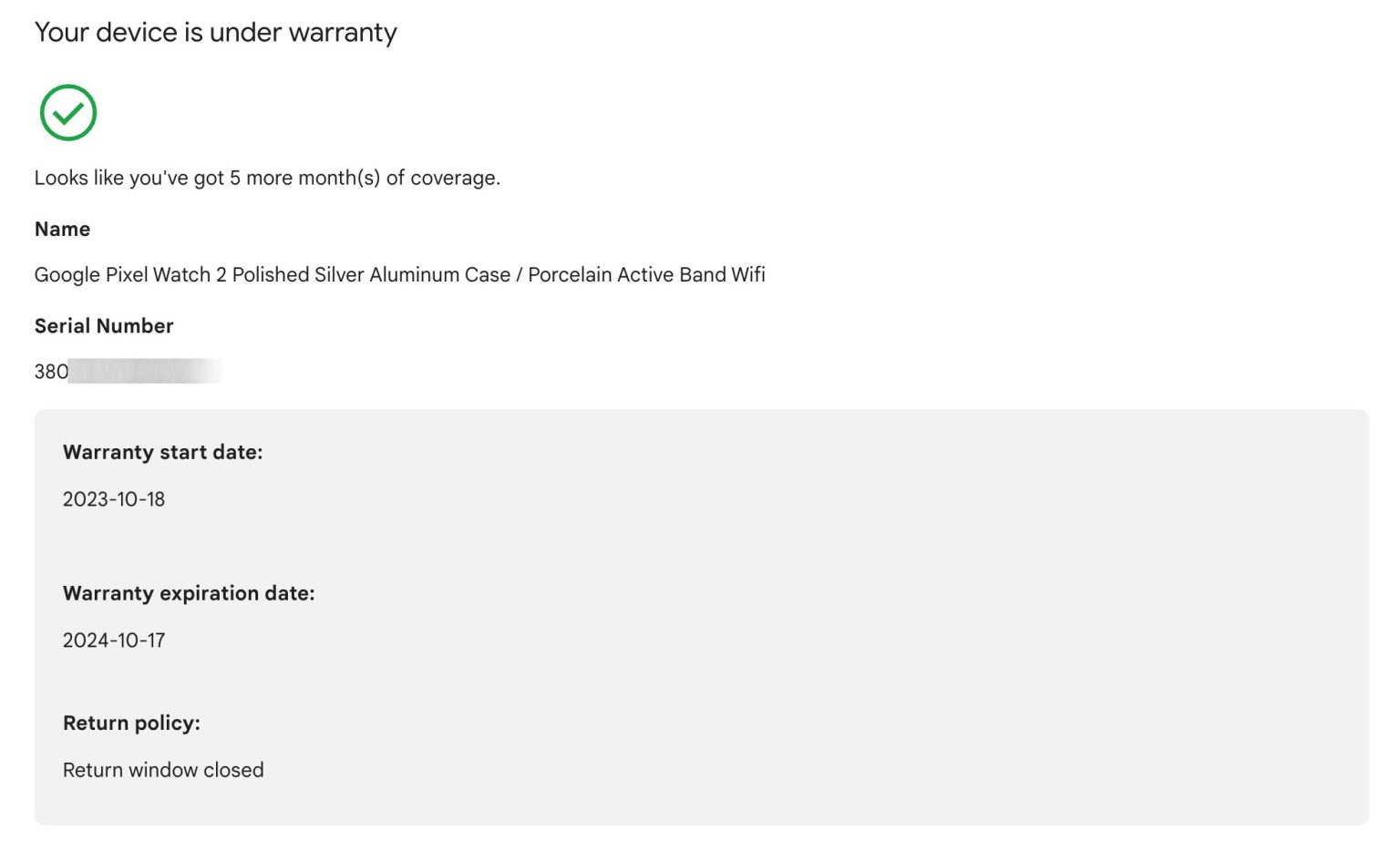Screen dimensions: 1400x851
Task: Click the serial number digits "380"
Action: pyautogui.click(x=51, y=372)
